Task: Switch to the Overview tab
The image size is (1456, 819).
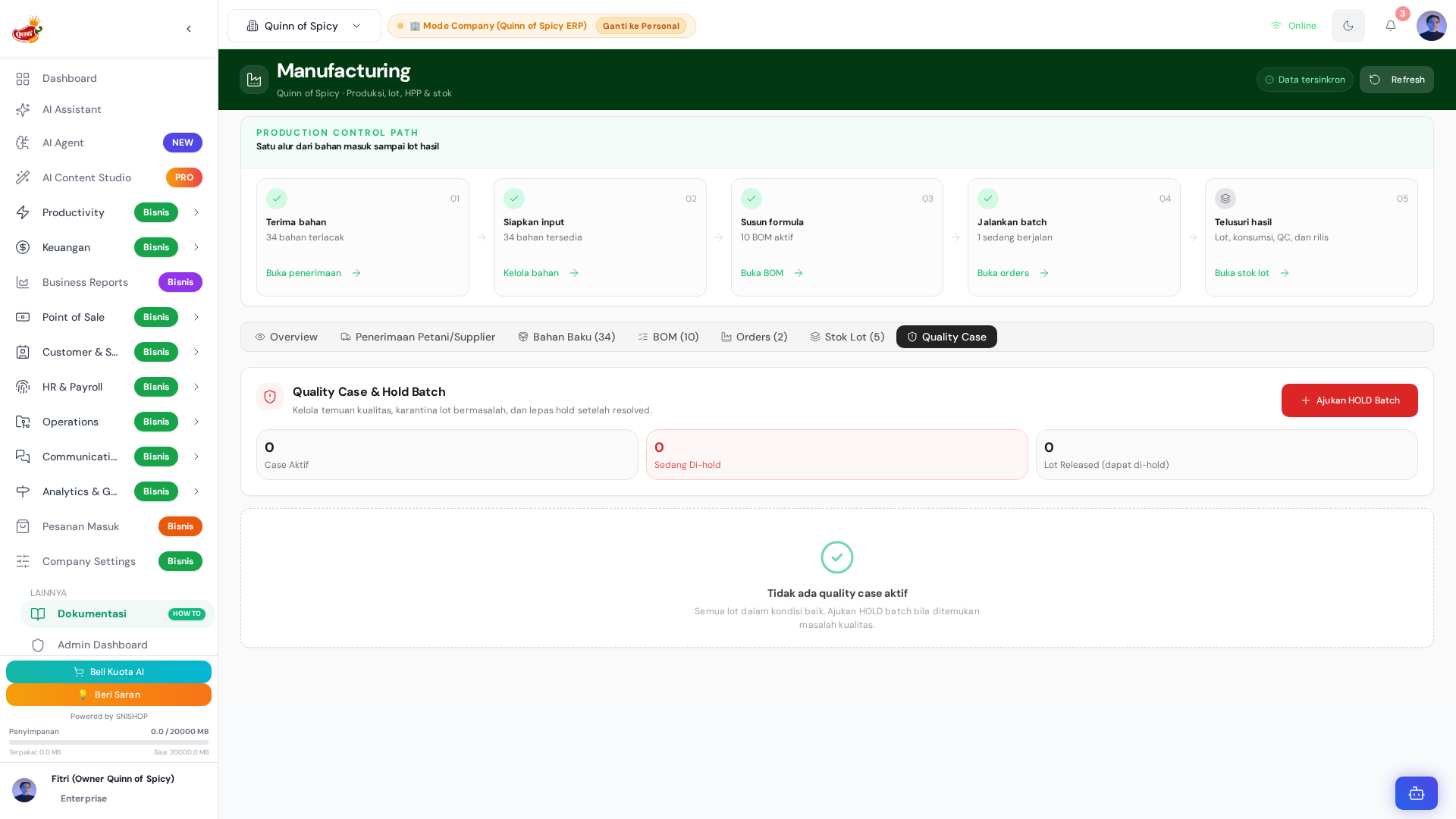Action: coord(287,337)
